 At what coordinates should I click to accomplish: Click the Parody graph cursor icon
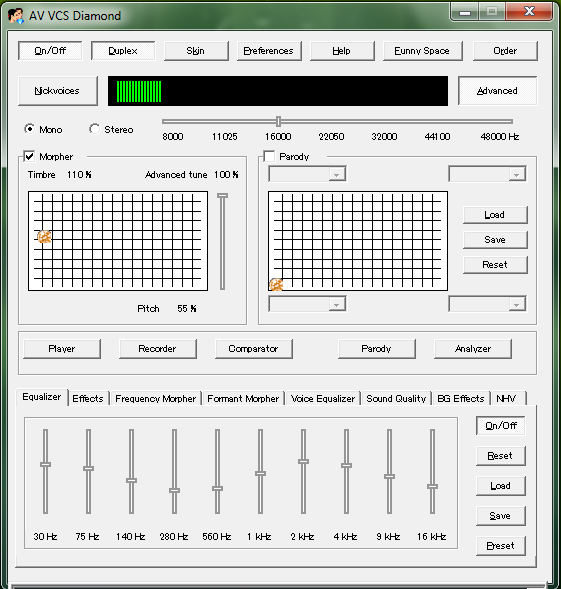pyautogui.click(x=276, y=285)
